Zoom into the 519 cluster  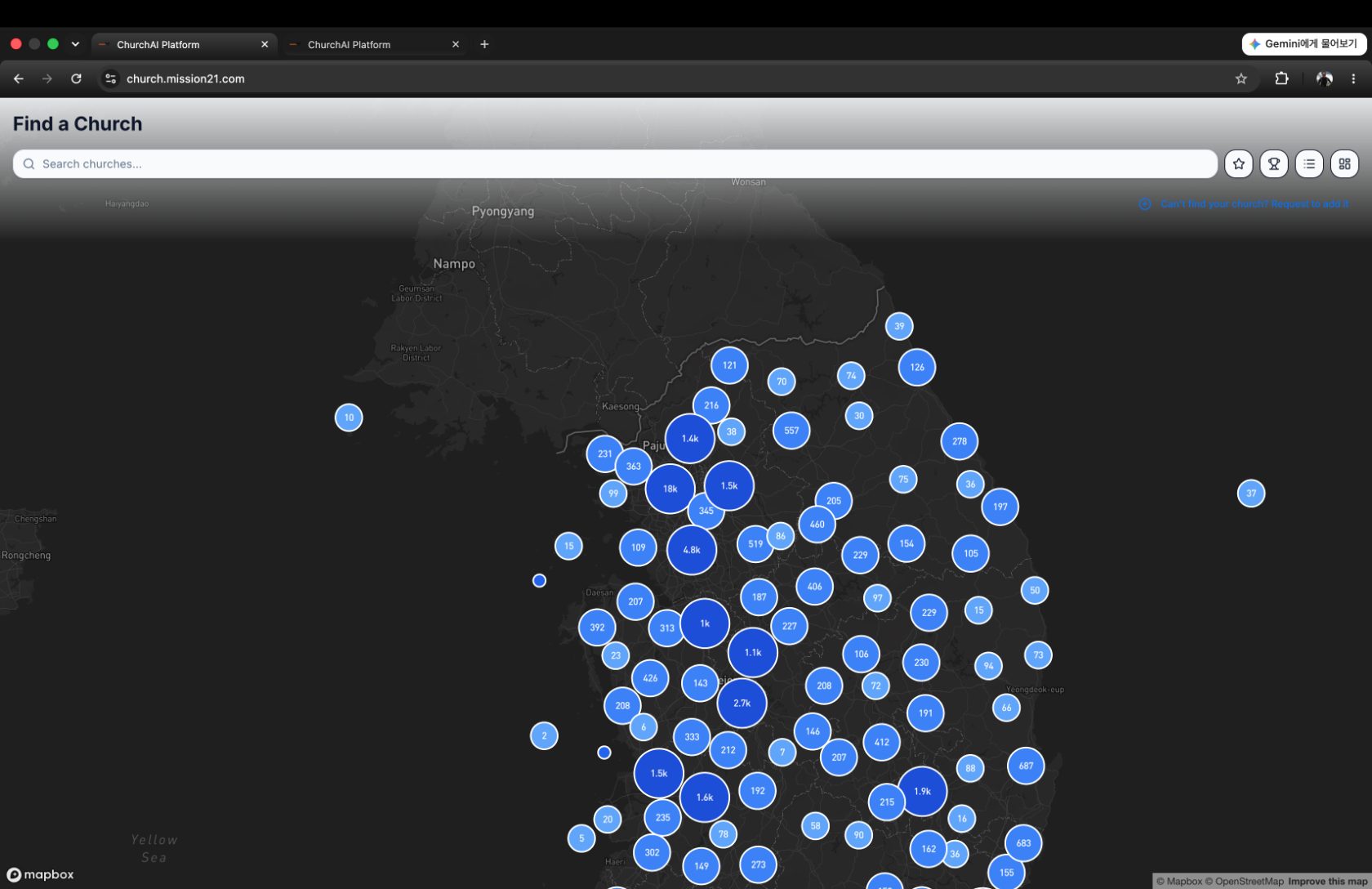click(755, 543)
